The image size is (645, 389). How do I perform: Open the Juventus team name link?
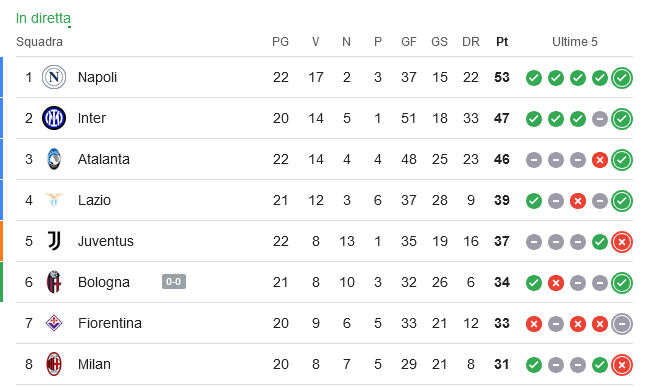tap(106, 241)
